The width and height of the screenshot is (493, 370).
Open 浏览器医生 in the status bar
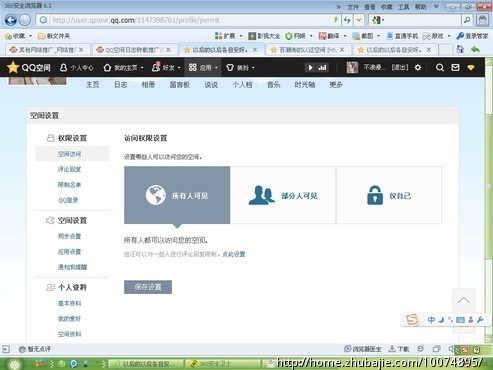363,349
